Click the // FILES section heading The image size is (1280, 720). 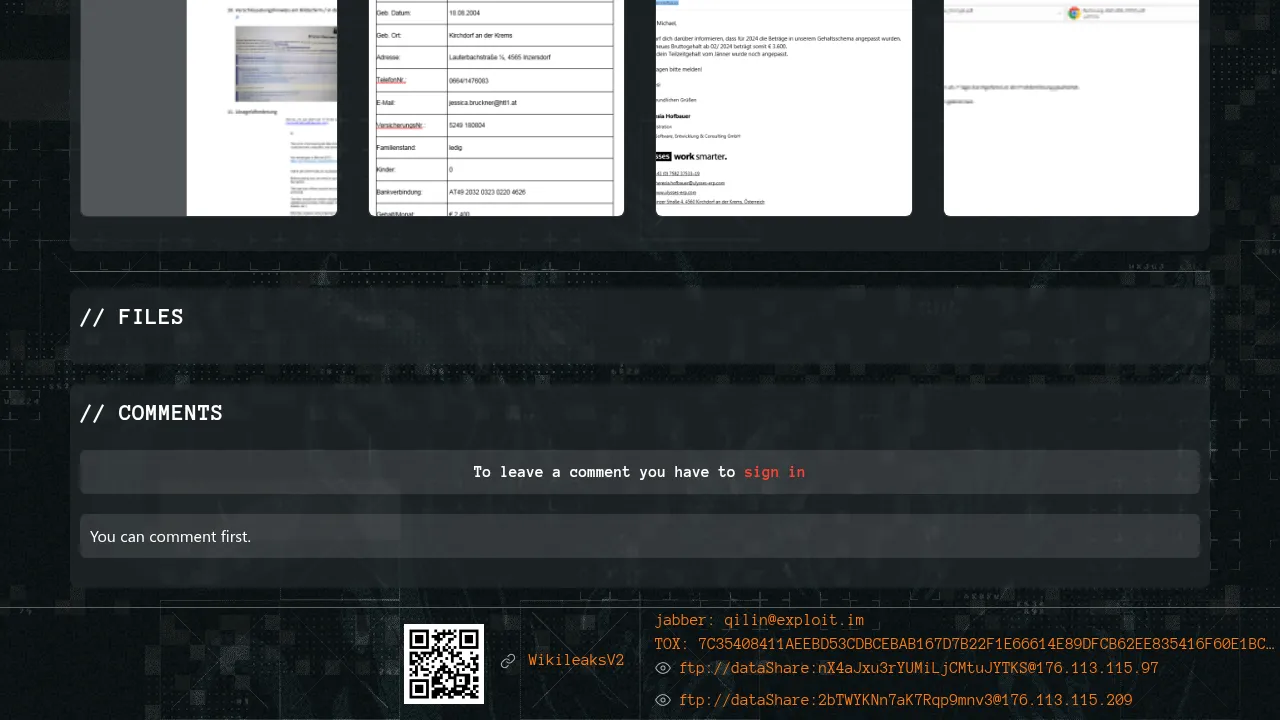(131, 317)
